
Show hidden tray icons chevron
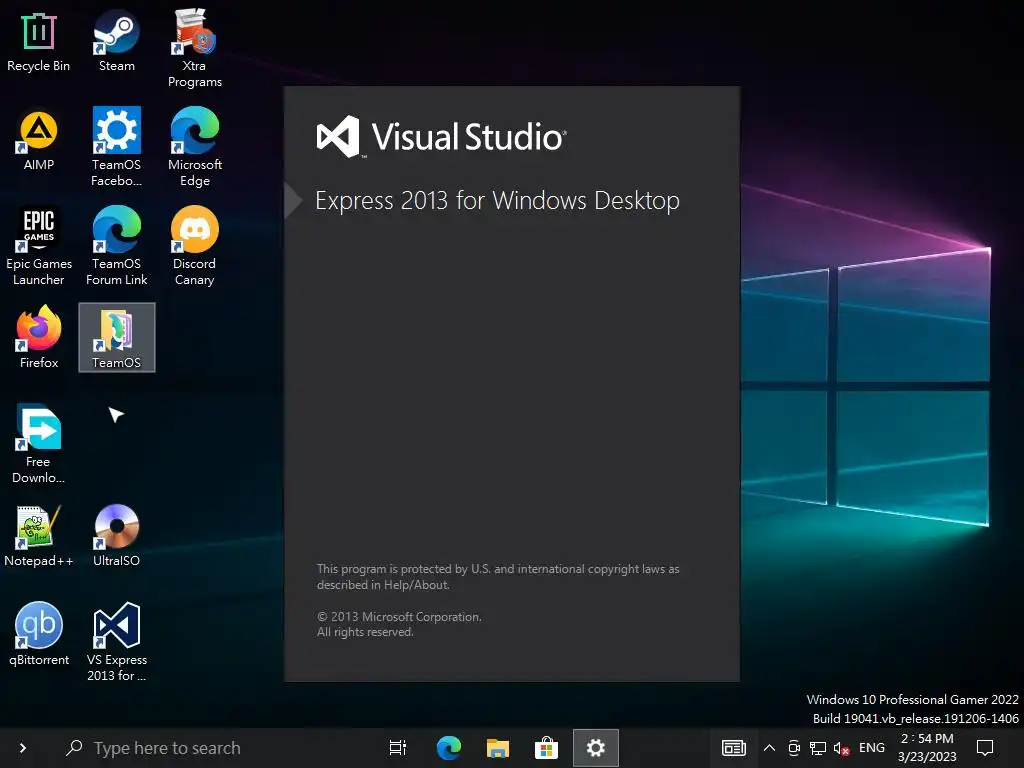(x=769, y=748)
